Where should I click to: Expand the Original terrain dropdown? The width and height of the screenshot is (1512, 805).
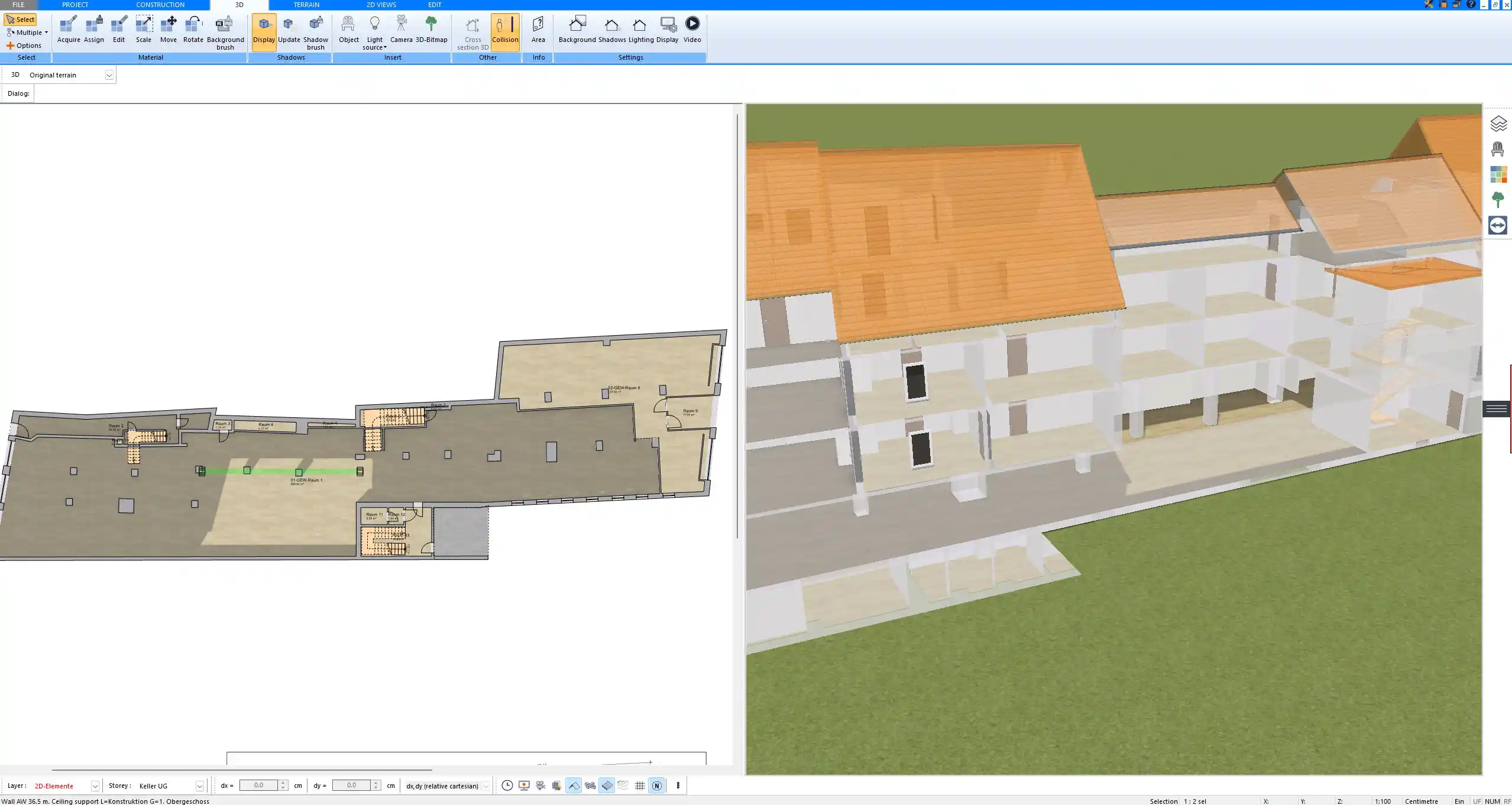(109, 75)
